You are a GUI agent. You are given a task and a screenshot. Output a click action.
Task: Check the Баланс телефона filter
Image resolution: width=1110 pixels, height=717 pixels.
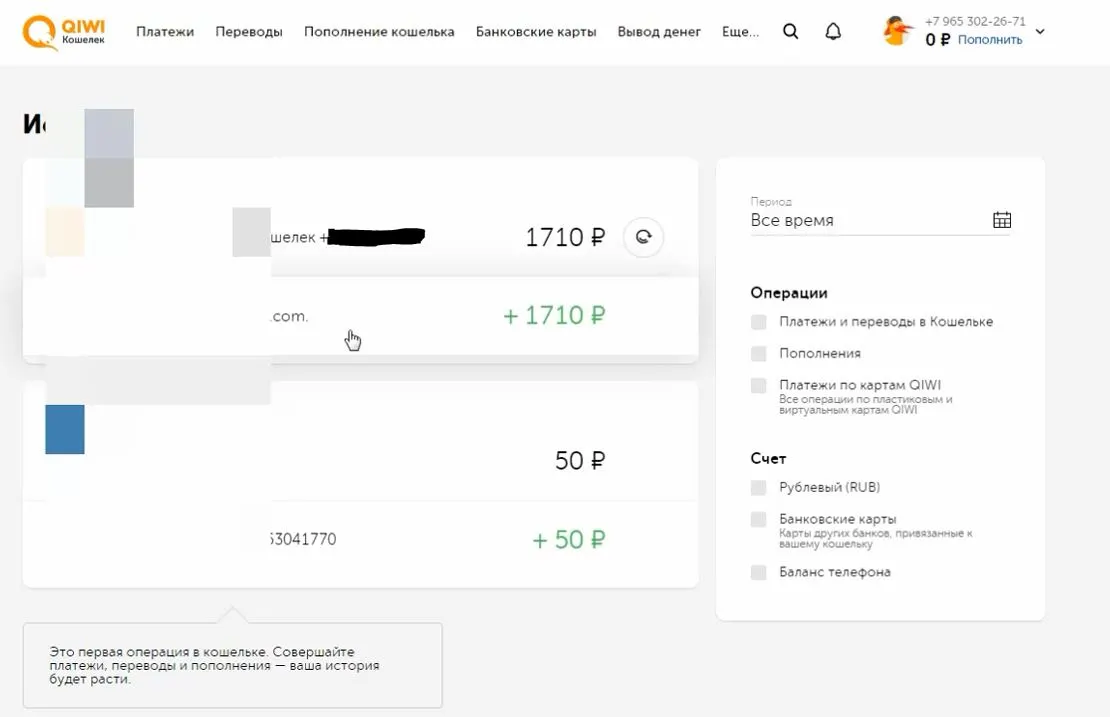point(759,573)
